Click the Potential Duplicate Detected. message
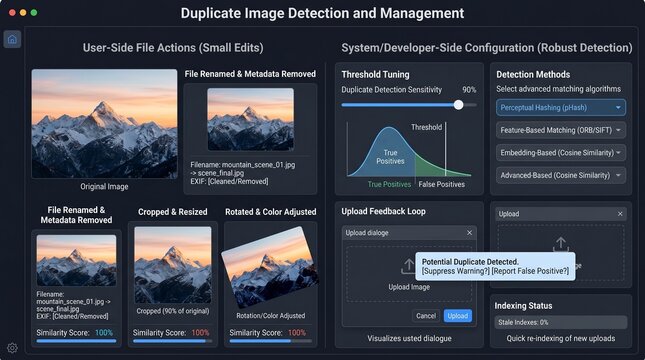This screenshot has height=360, width=645. pyautogui.click(x=470, y=262)
